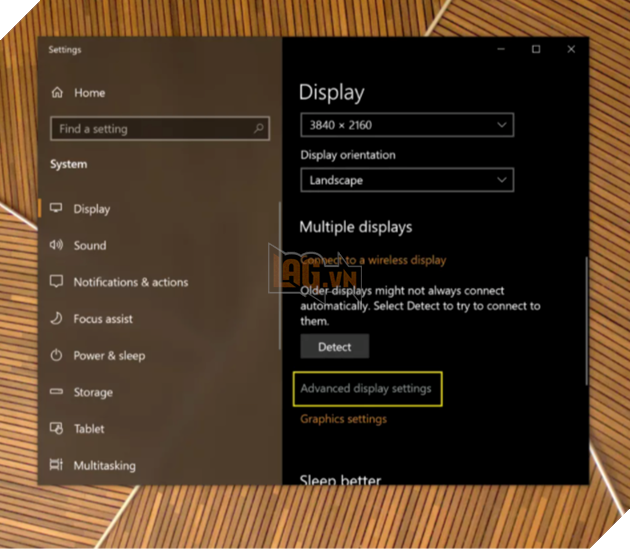Click the Notifications & actions icon
The width and height of the screenshot is (630, 549).
[57, 283]
